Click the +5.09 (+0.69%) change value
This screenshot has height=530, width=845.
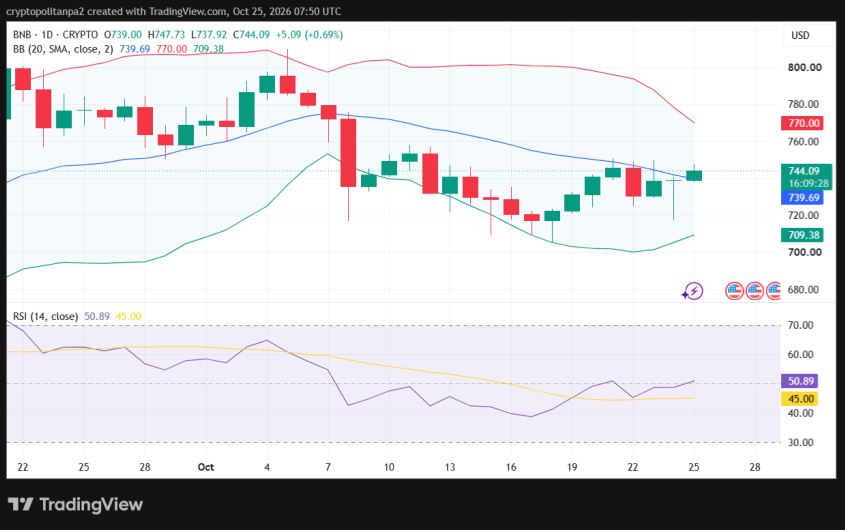click(x=309, y=35)
